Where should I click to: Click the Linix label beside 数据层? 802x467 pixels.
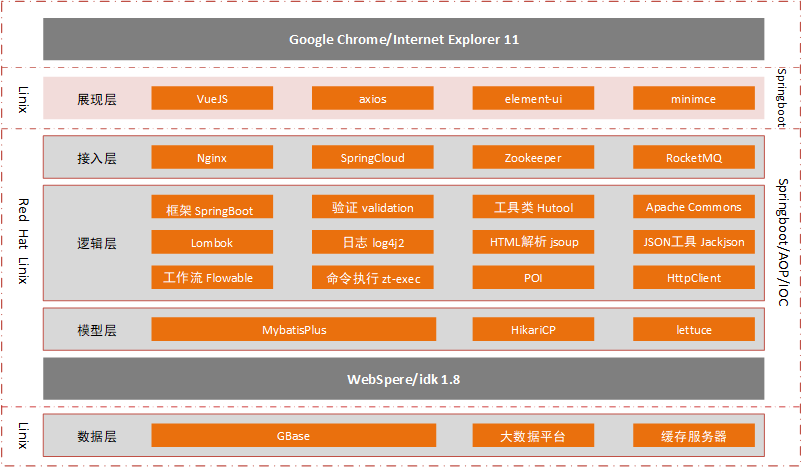pos(23,435)
